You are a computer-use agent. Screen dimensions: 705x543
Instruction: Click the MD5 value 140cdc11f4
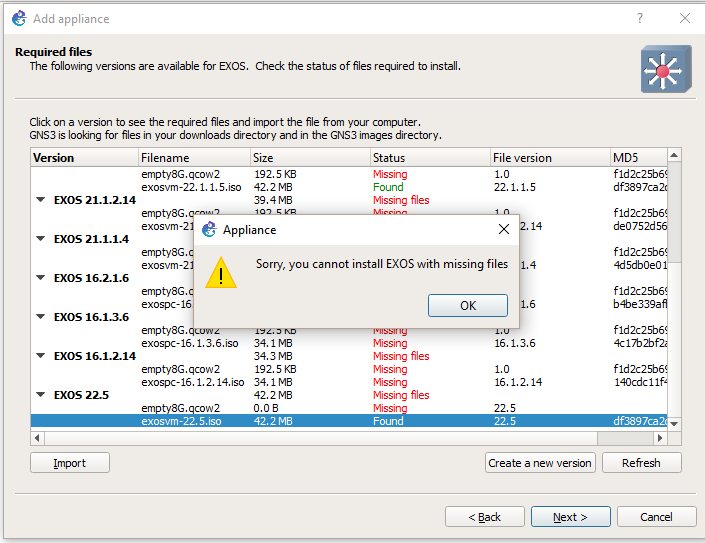640,382
